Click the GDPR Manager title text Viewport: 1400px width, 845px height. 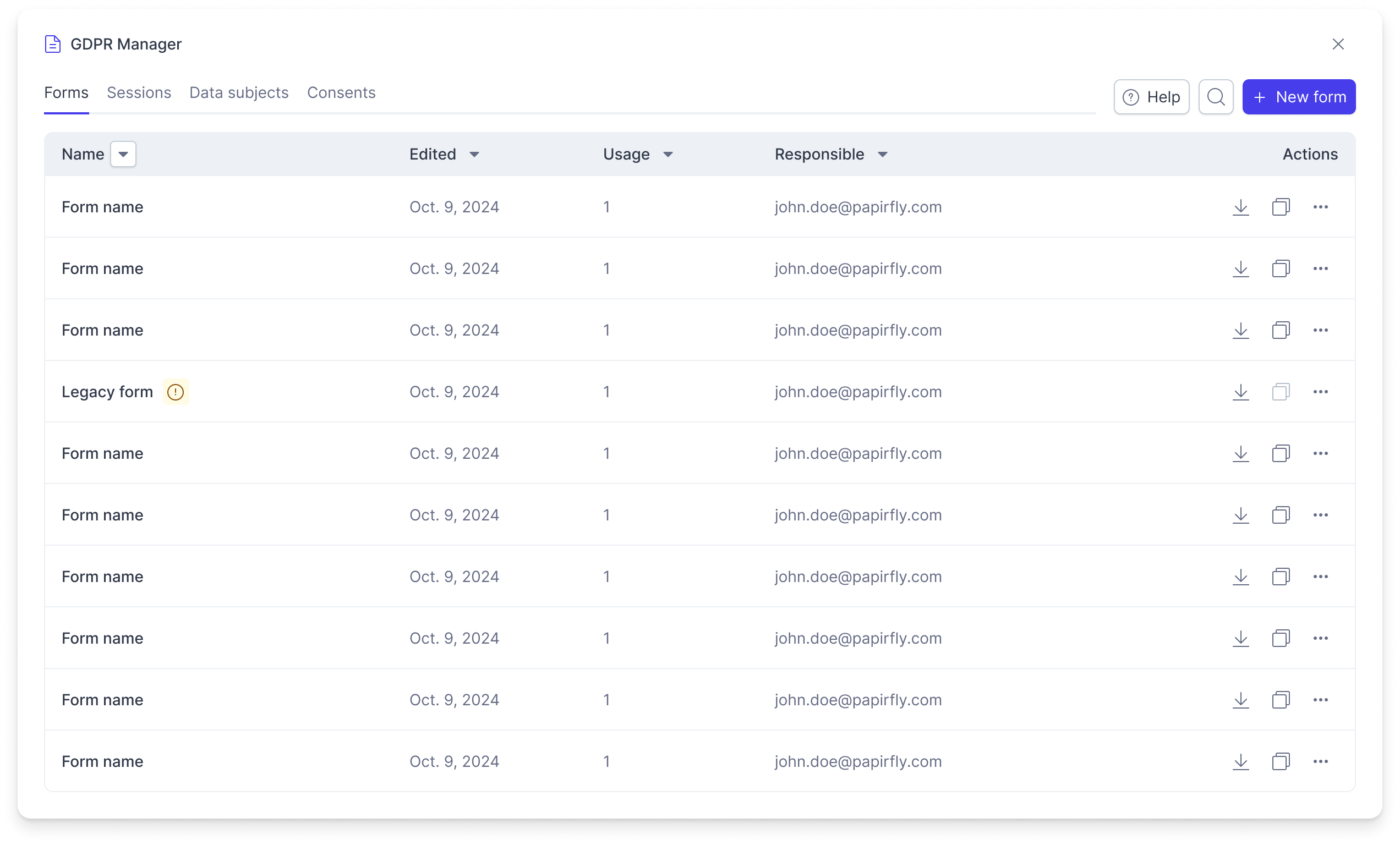pyautogui.click(x=126, y=43)
